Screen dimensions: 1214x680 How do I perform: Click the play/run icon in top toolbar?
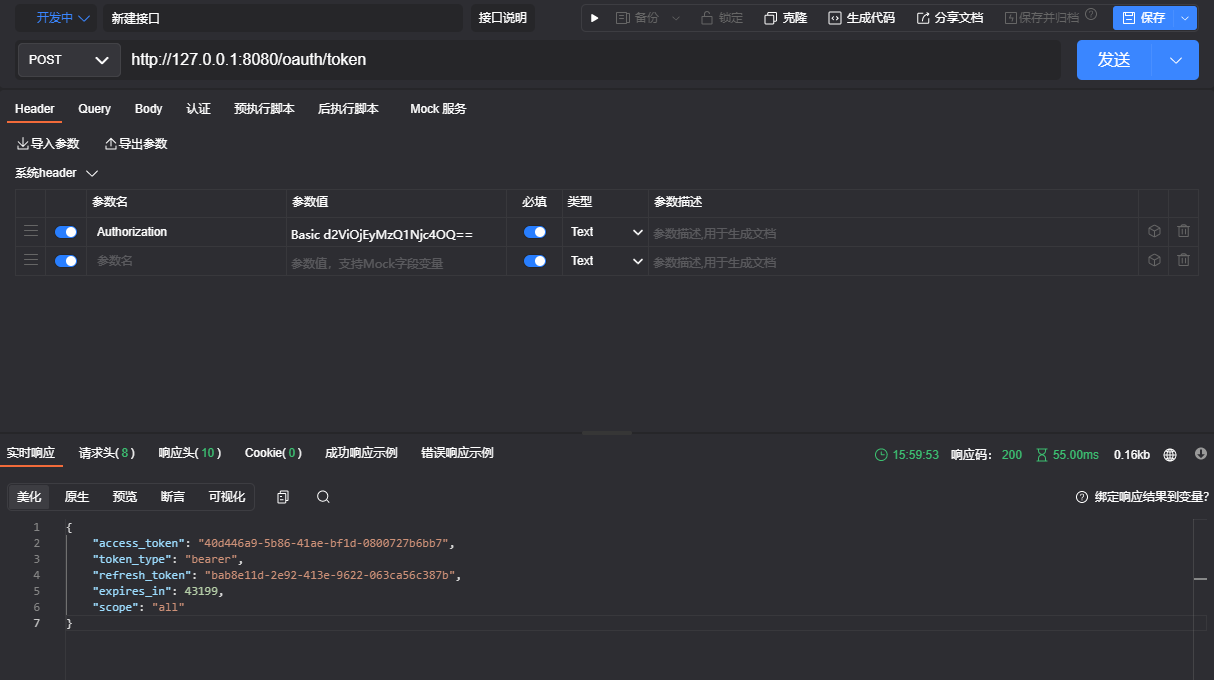[595, 18]
